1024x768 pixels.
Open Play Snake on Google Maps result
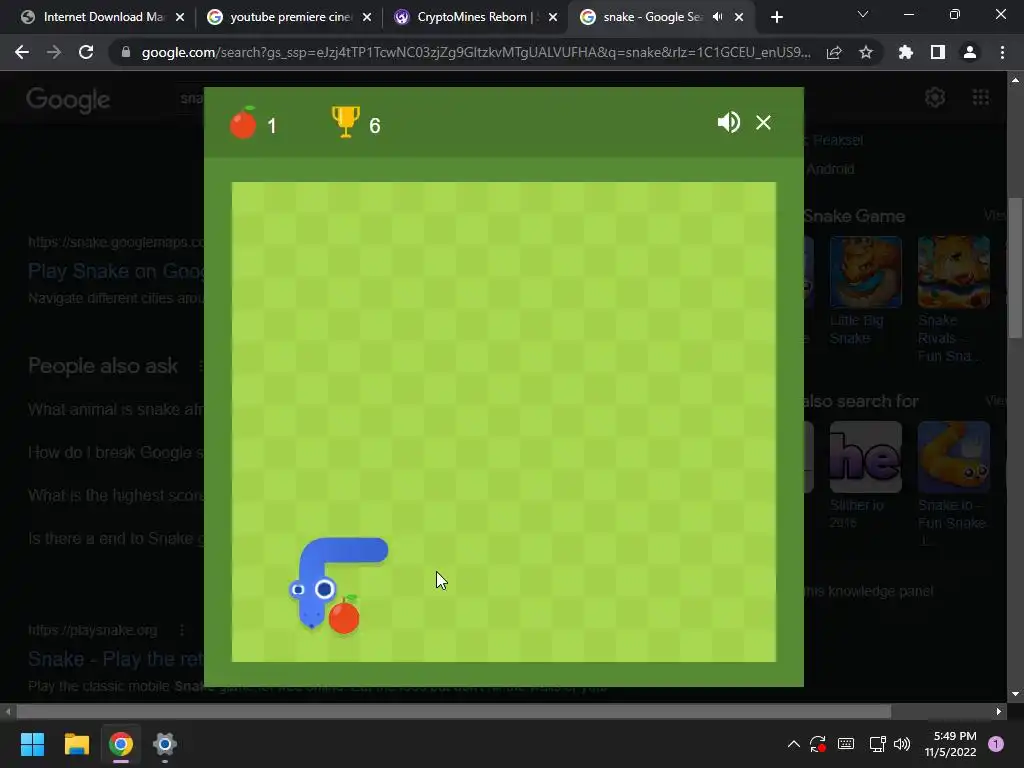click(116, 270)
